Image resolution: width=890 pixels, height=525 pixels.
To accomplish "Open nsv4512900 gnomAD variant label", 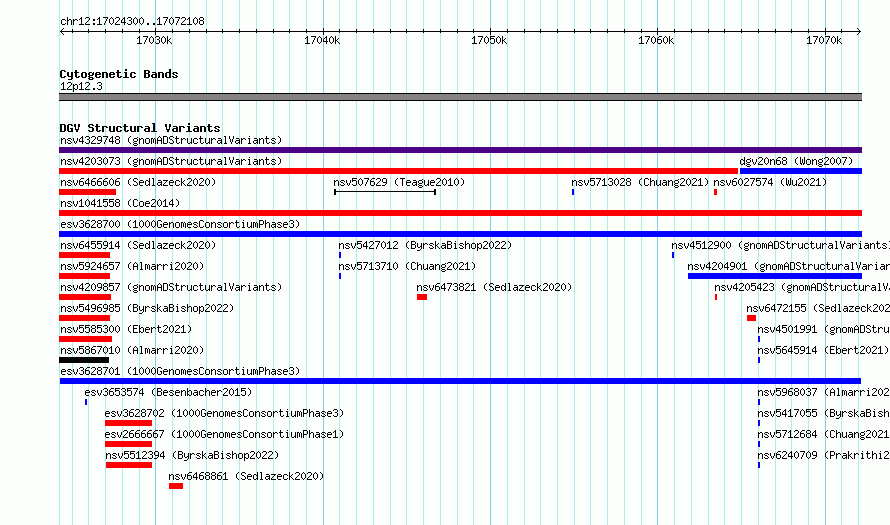I will click(x=780, y=245).
